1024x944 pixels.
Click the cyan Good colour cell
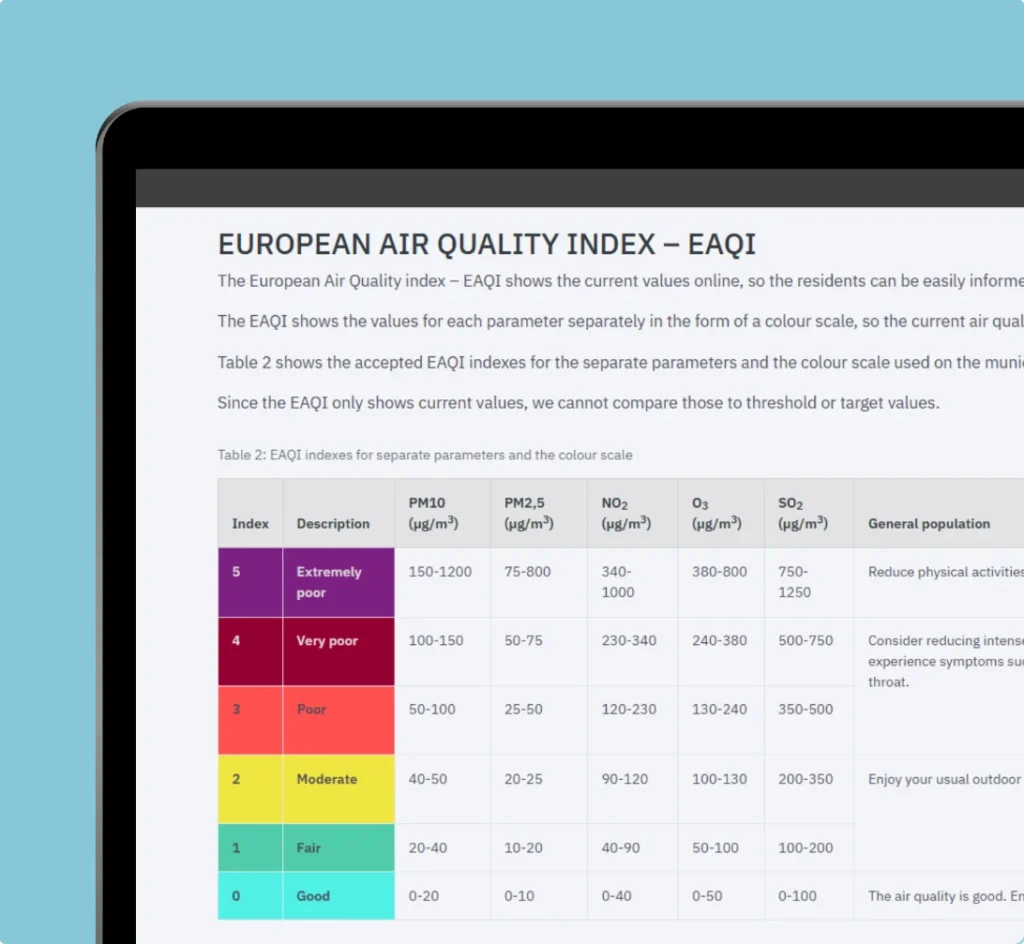[x=338, y=896]
